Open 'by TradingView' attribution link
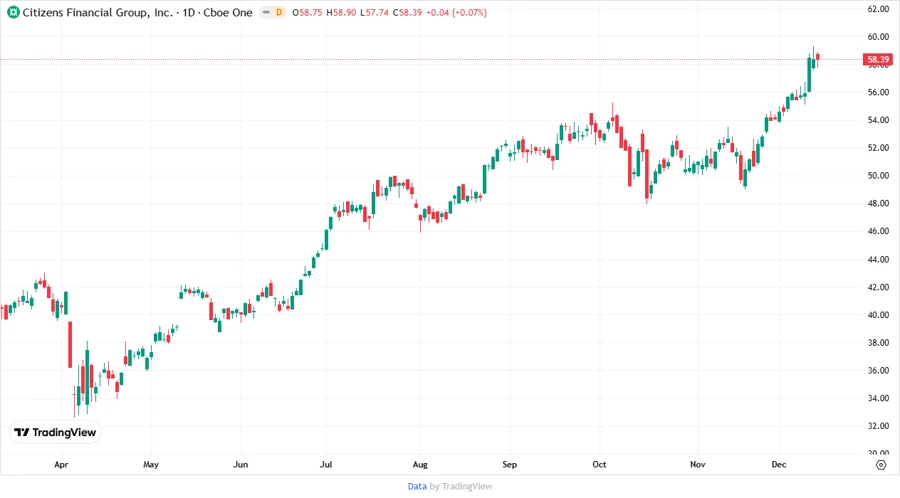The width and height of the screenshot is (900, 498). point(461,486)
